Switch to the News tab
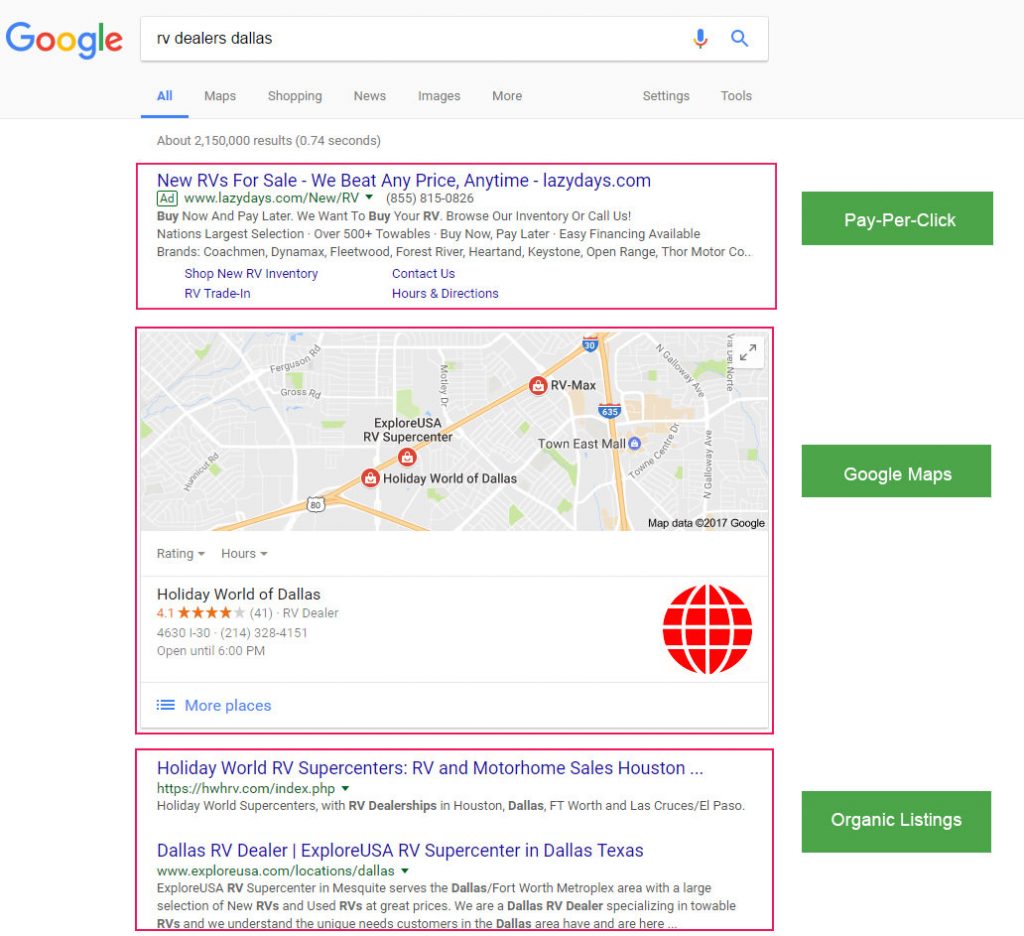1024x936 pixels. (x=370, y=96)
